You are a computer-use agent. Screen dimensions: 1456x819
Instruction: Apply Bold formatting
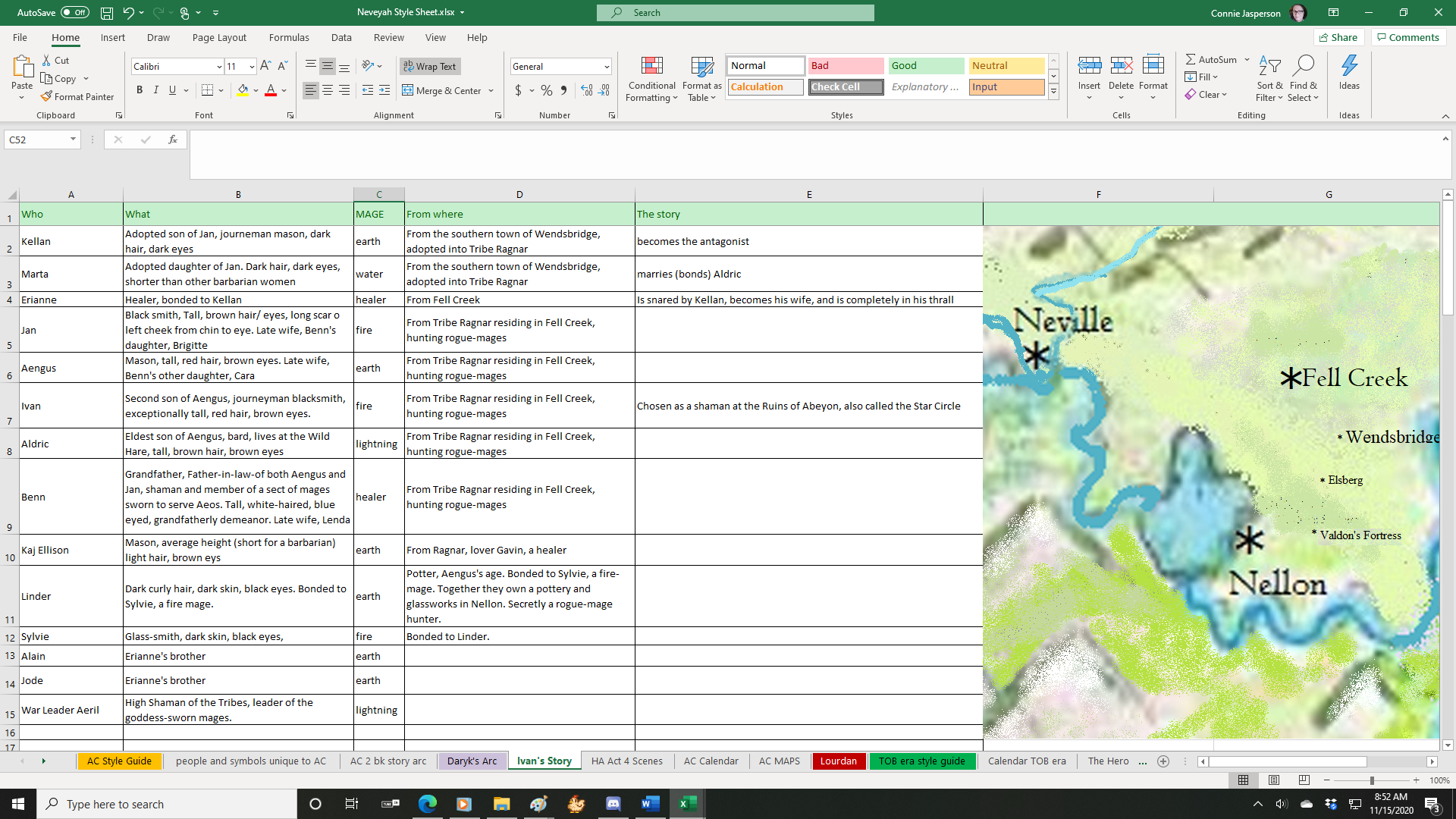pos(140,90)
